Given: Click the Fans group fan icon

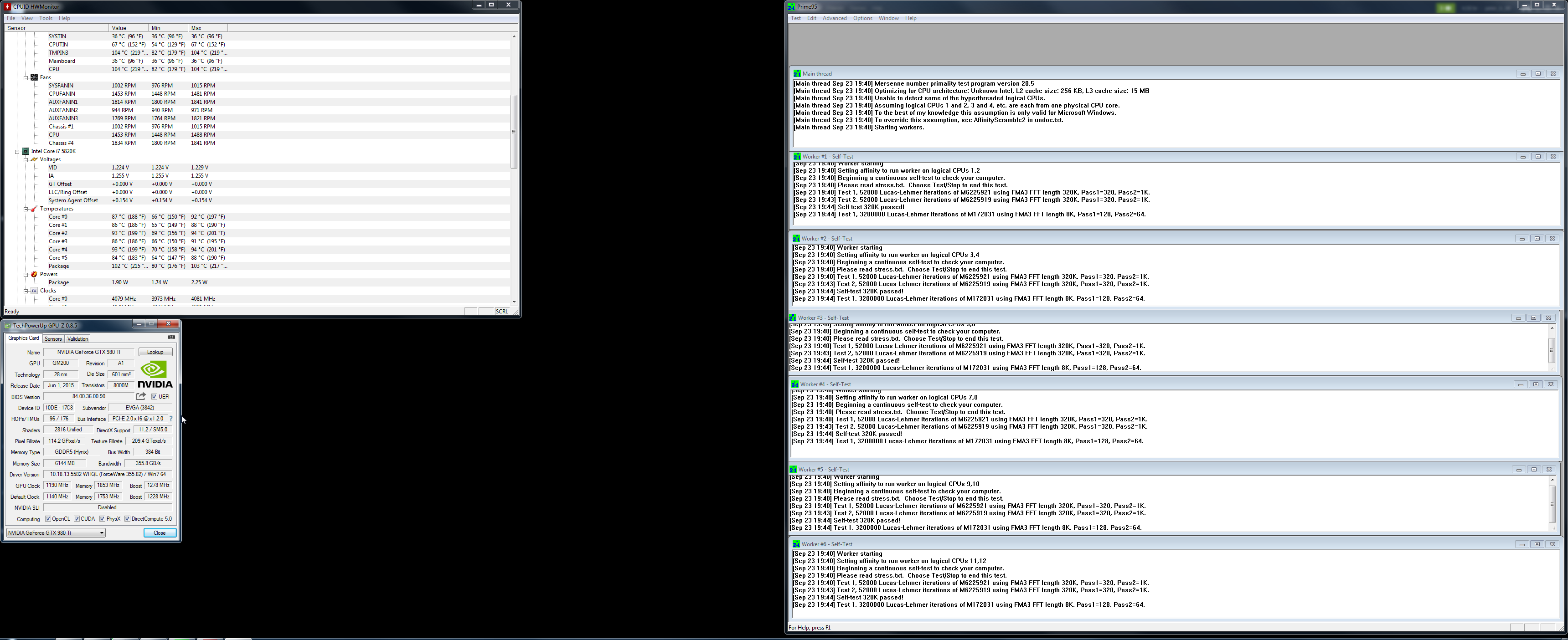Looking at the screenshot, I should [x=35, y=77].
